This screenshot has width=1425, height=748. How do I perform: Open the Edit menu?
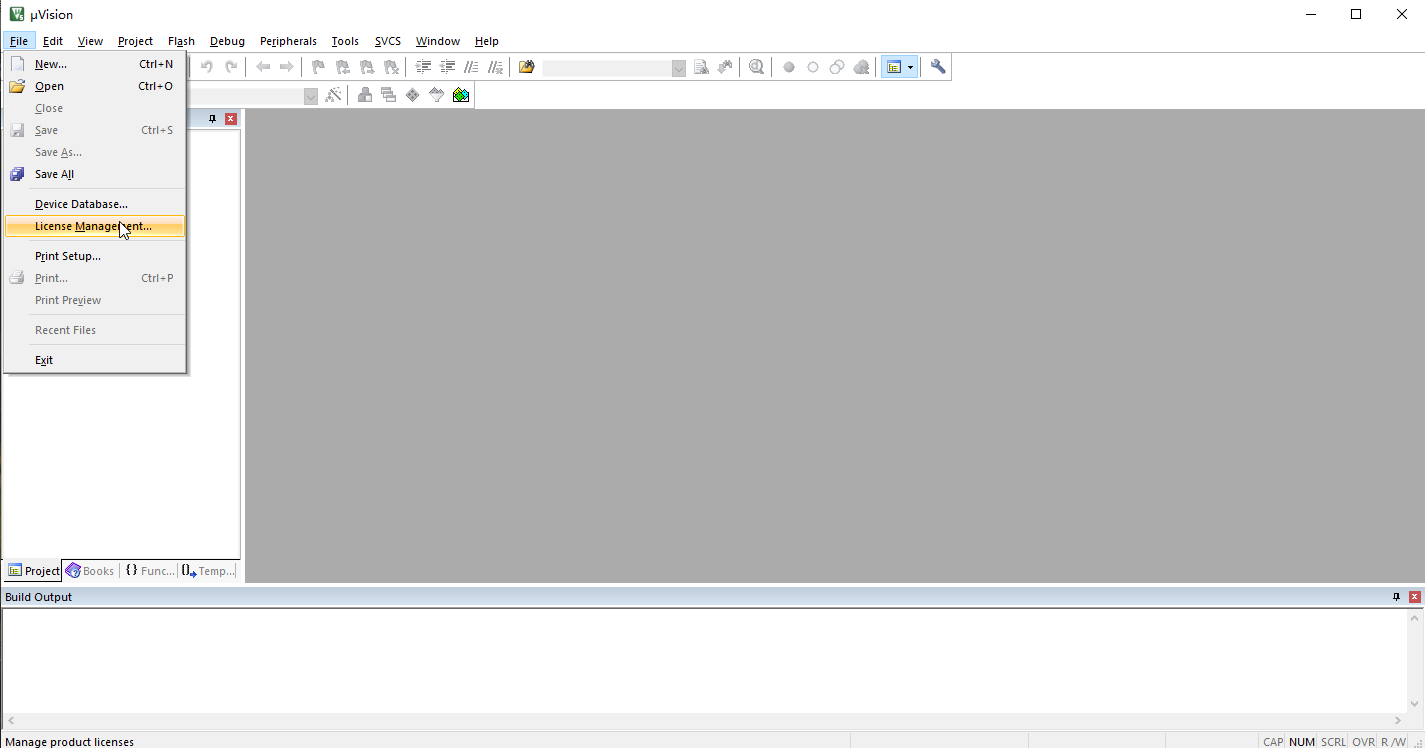pos(53,41)
